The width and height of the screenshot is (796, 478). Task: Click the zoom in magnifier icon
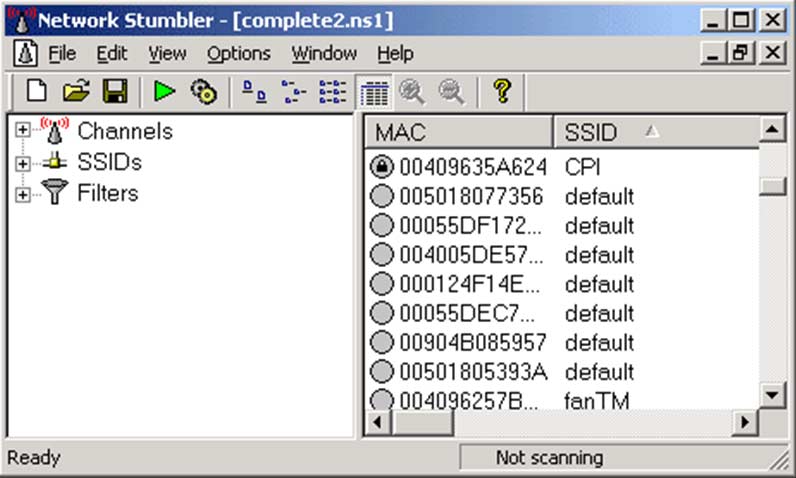(412, 92)
